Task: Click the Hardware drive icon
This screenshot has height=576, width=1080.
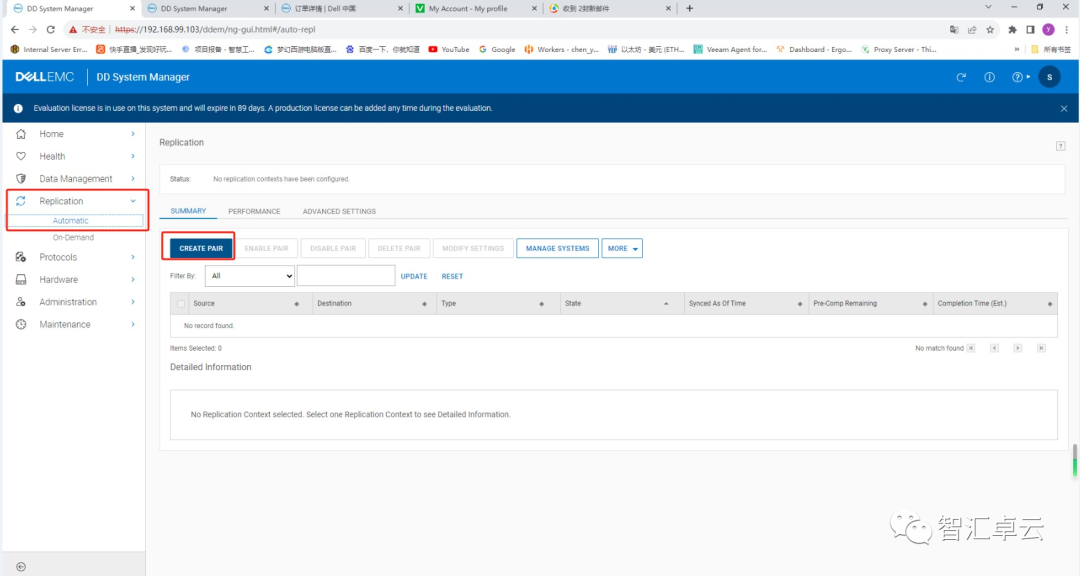Action: click(21, 280)
